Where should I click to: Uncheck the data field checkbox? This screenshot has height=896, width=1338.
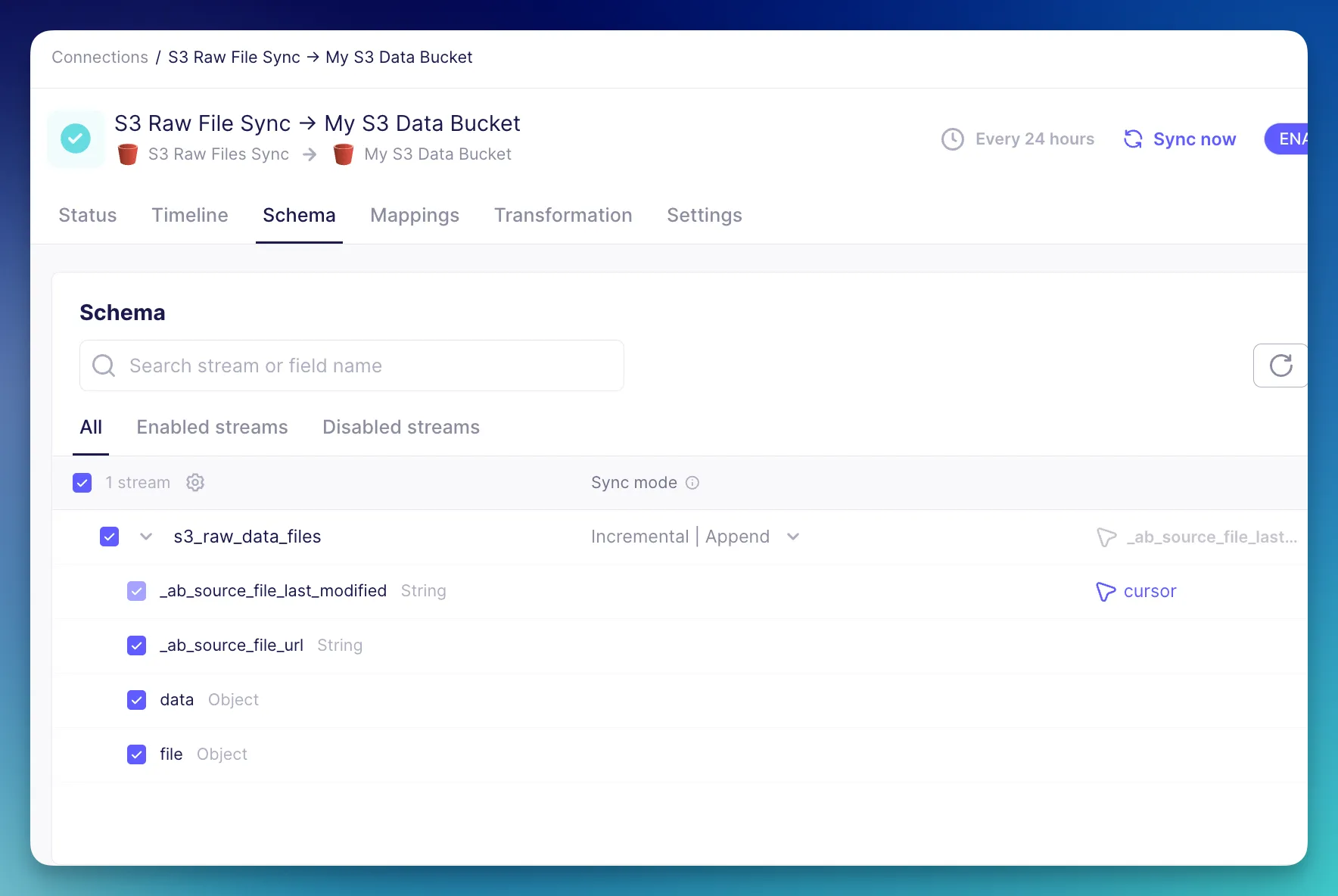pos(137,700)
